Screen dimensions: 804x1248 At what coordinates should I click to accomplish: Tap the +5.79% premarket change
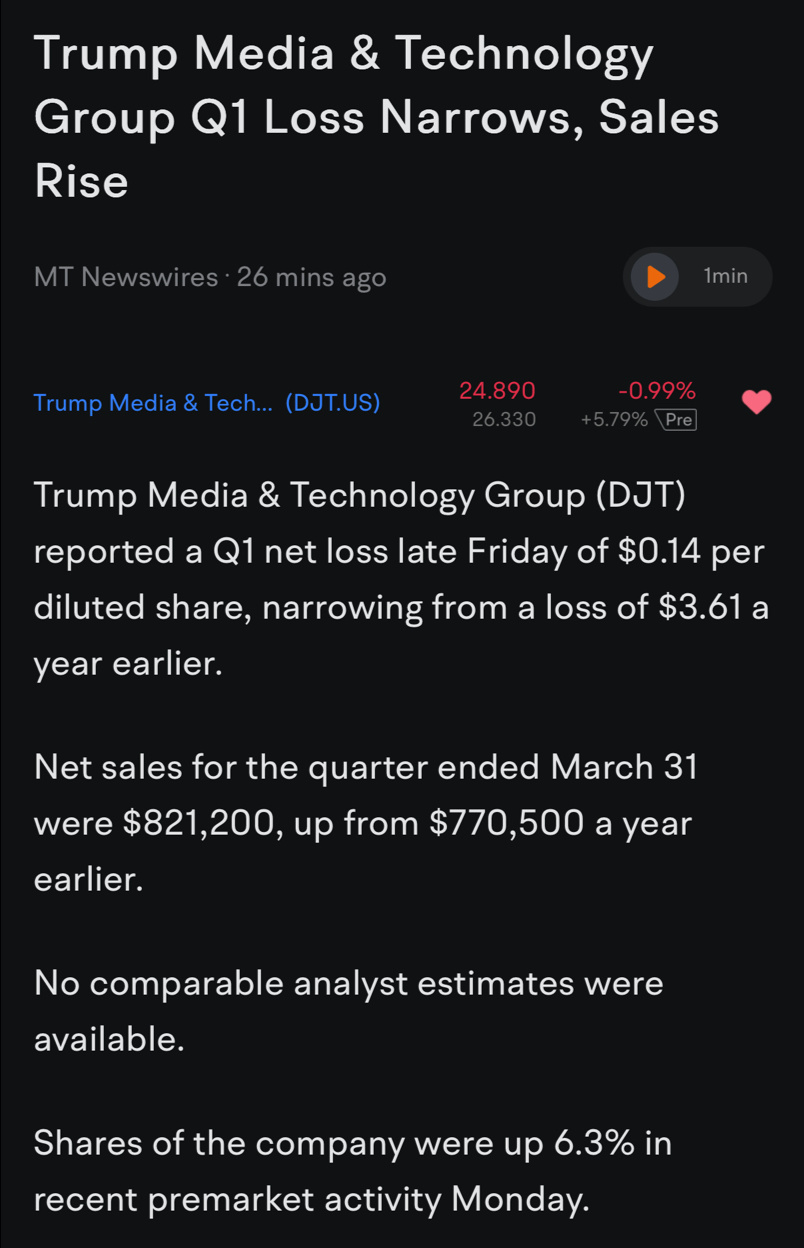point(614,420)
